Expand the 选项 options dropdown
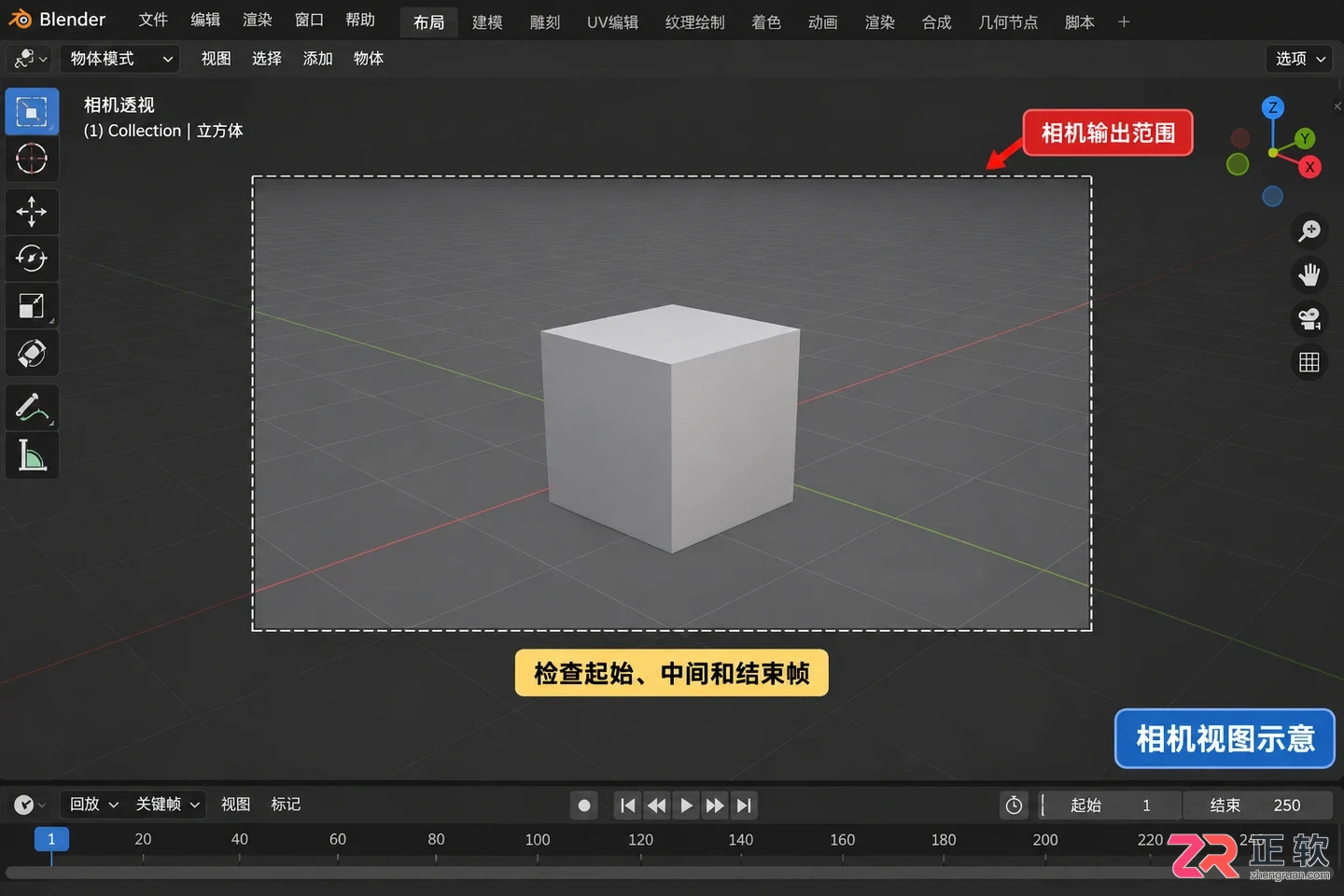This screenshot has height=896, width=1344. click(1299, 59)
